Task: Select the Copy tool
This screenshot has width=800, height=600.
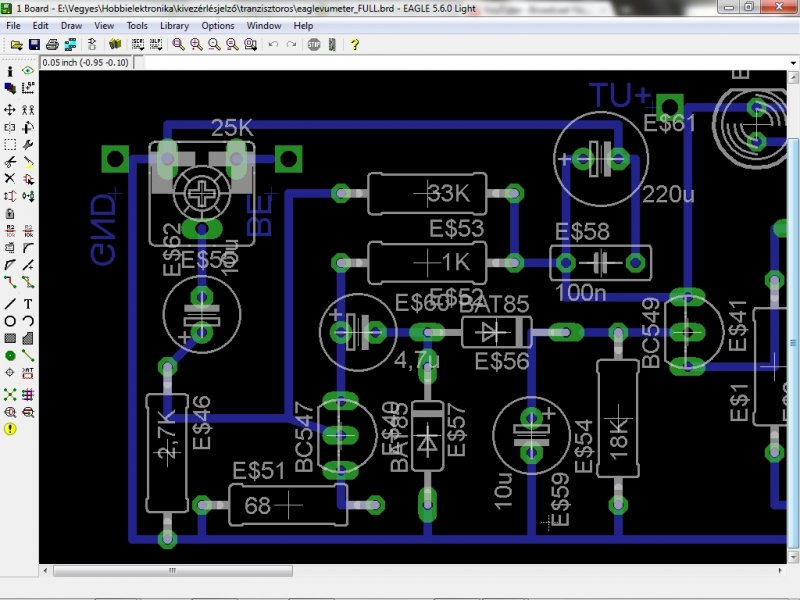Action: point(28,110)
